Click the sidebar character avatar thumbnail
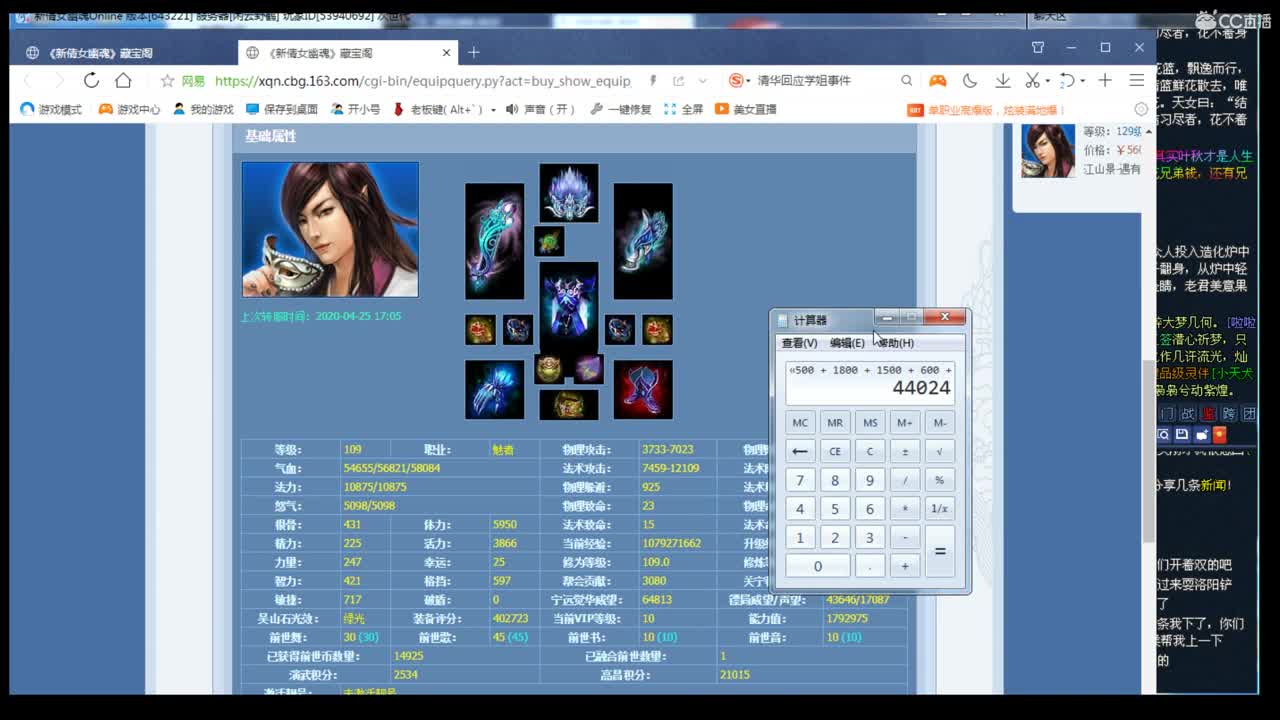 [x=1048, y=151]
